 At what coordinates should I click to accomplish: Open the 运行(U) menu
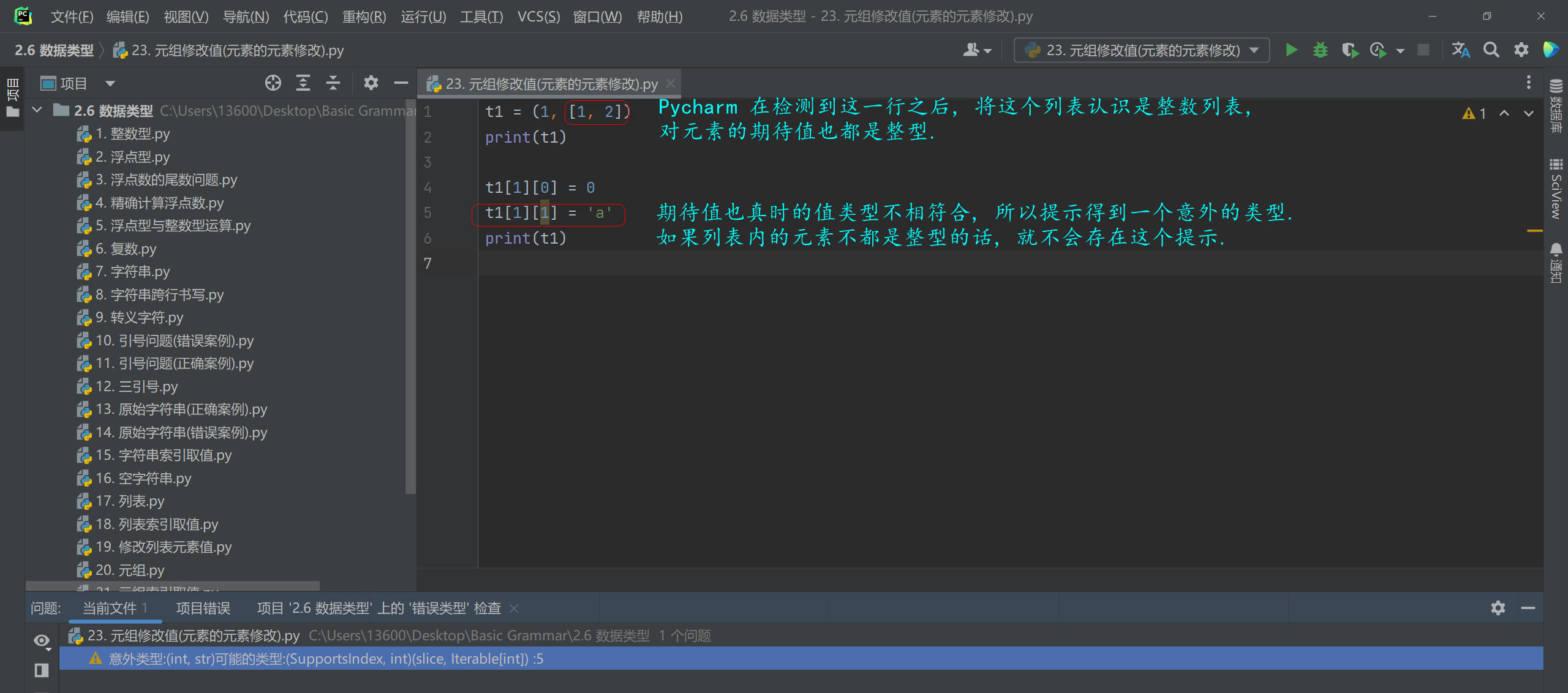pyautogui.click(x=423, y=17)
